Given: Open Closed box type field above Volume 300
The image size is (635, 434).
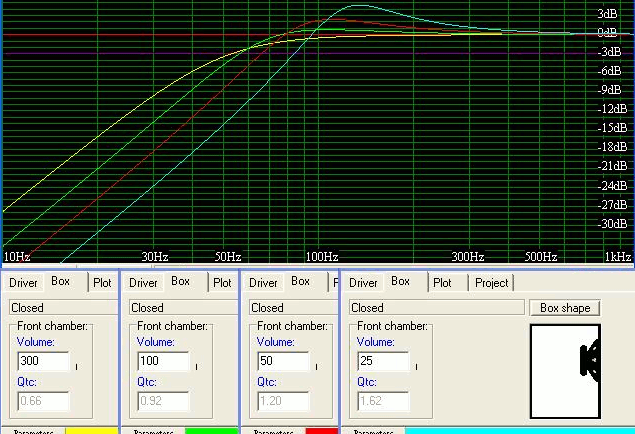Looking at the screenshot, I should tap(64, 308).
